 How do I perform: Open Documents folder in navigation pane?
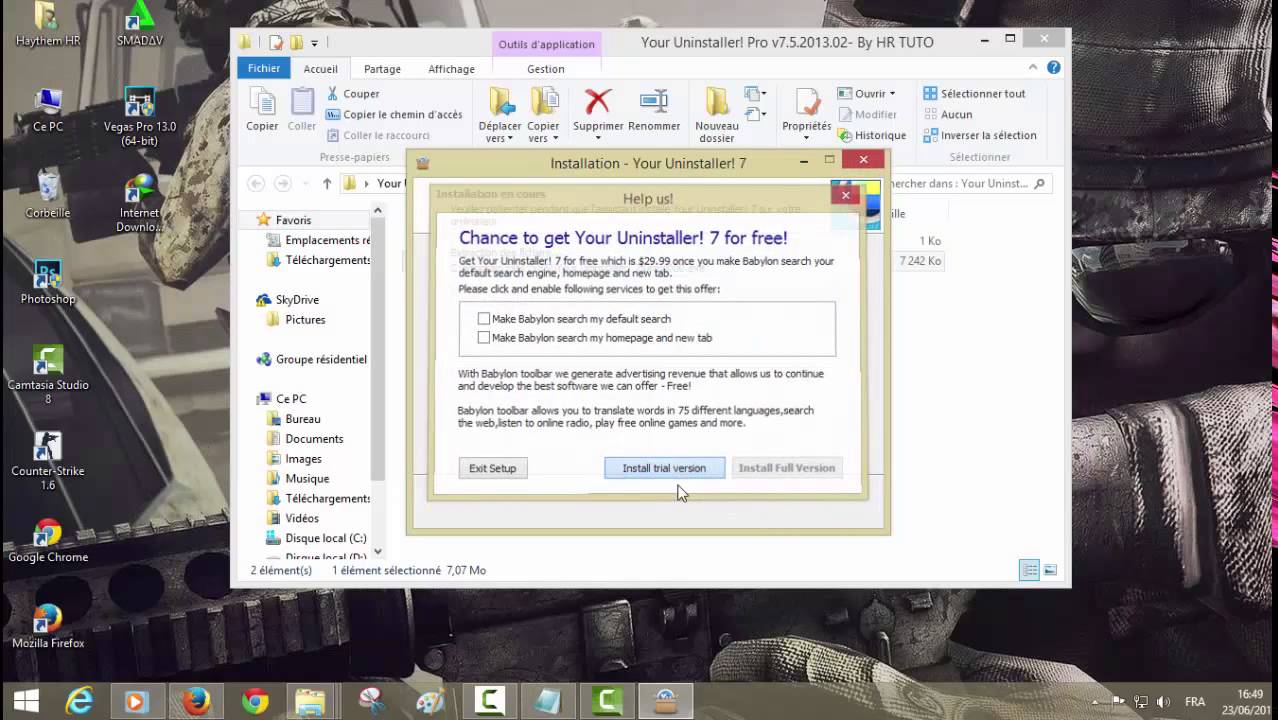[314, 439]
